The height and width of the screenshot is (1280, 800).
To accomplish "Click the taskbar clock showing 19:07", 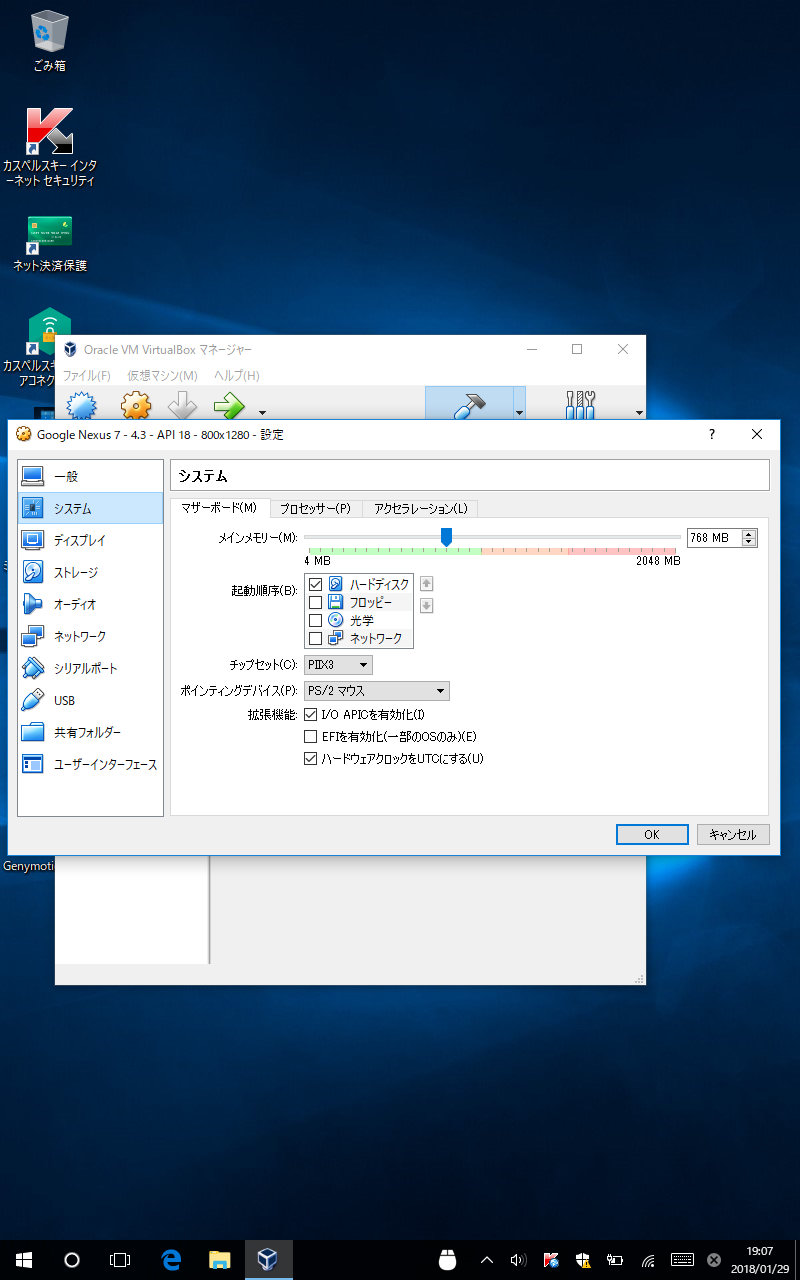I will coord(759,1260).
